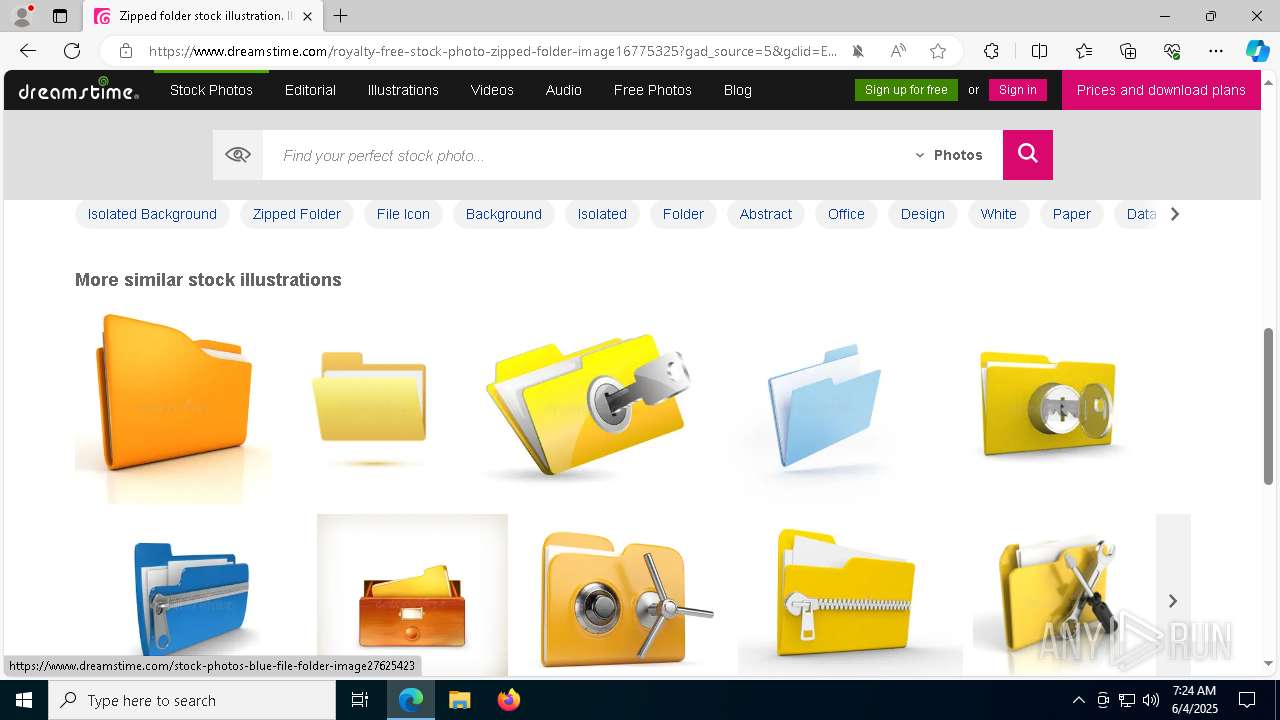Open the volume speaker tray icon

point(1150,700)
